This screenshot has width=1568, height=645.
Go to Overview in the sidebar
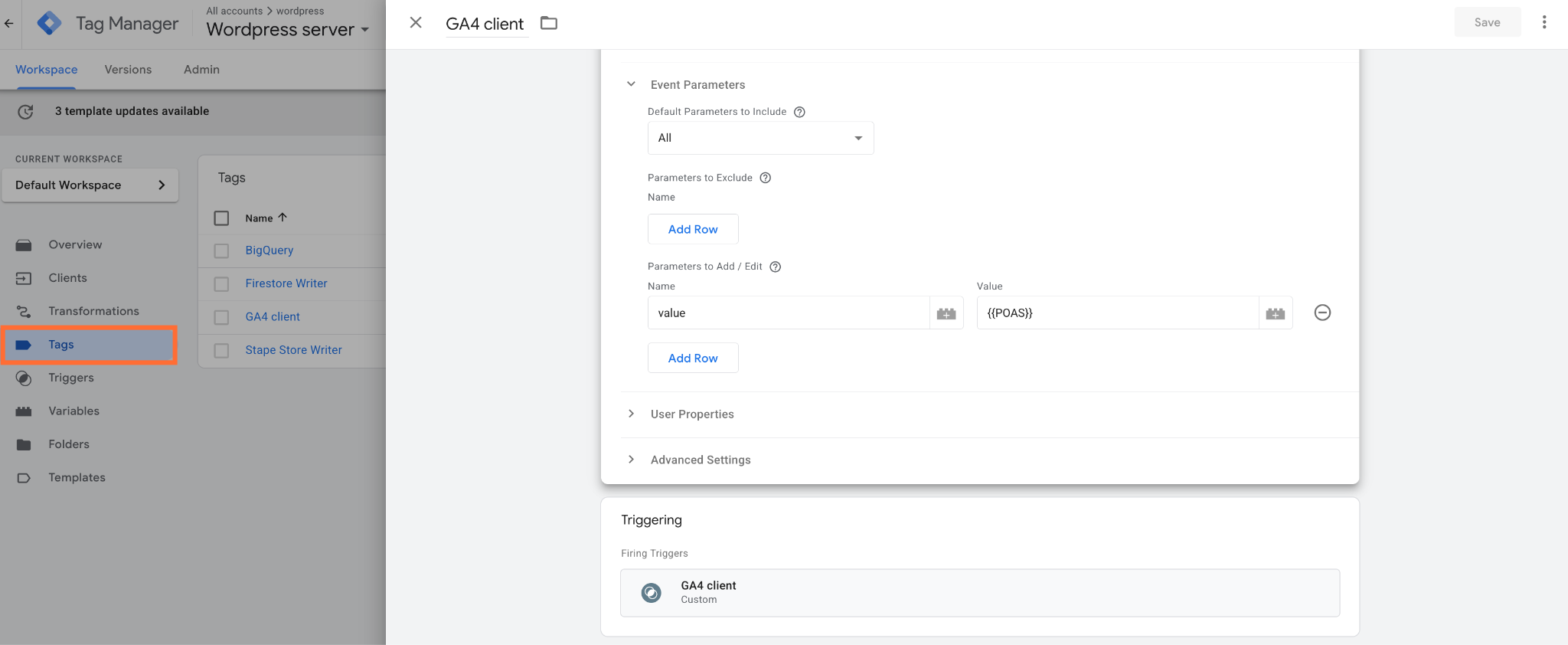(75, 245)
